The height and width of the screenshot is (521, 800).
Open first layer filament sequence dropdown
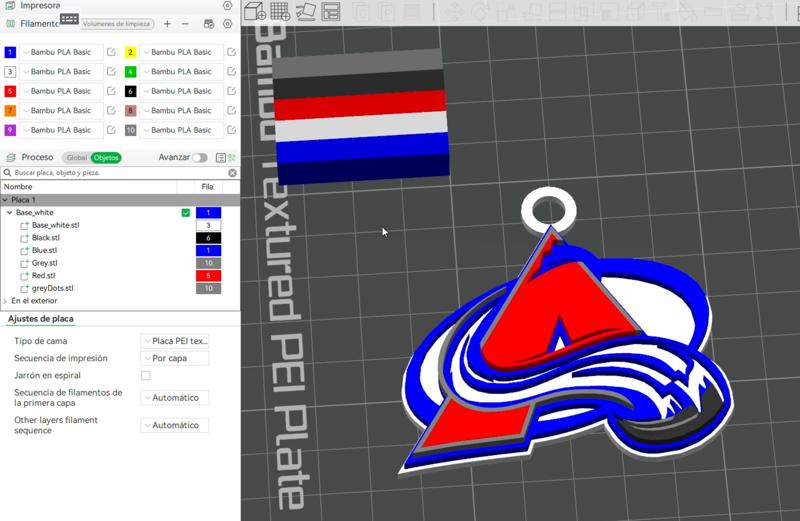[x=174, y=398]
